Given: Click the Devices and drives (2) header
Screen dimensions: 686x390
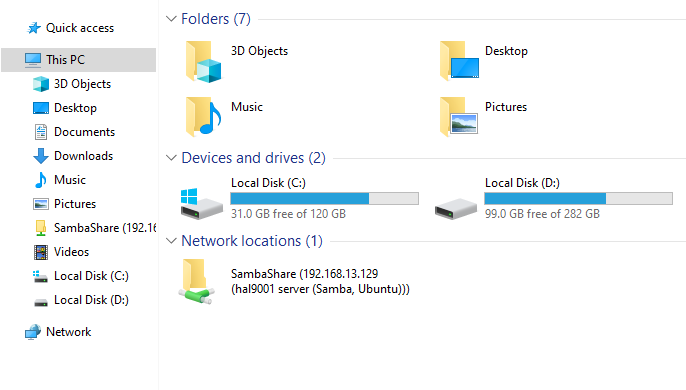Looking at the screenshot, I should pos(253,158).
